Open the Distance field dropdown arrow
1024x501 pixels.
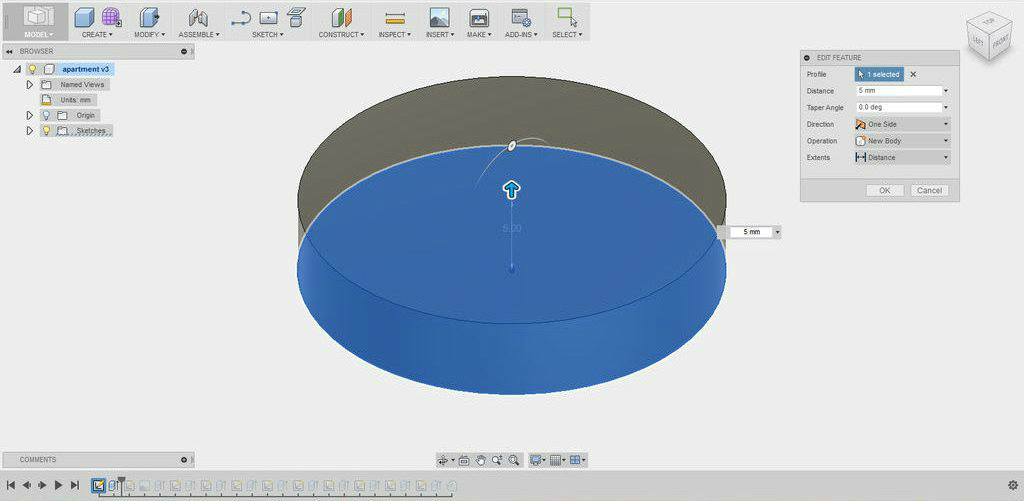pyautogui.click(x=946, y=91)
